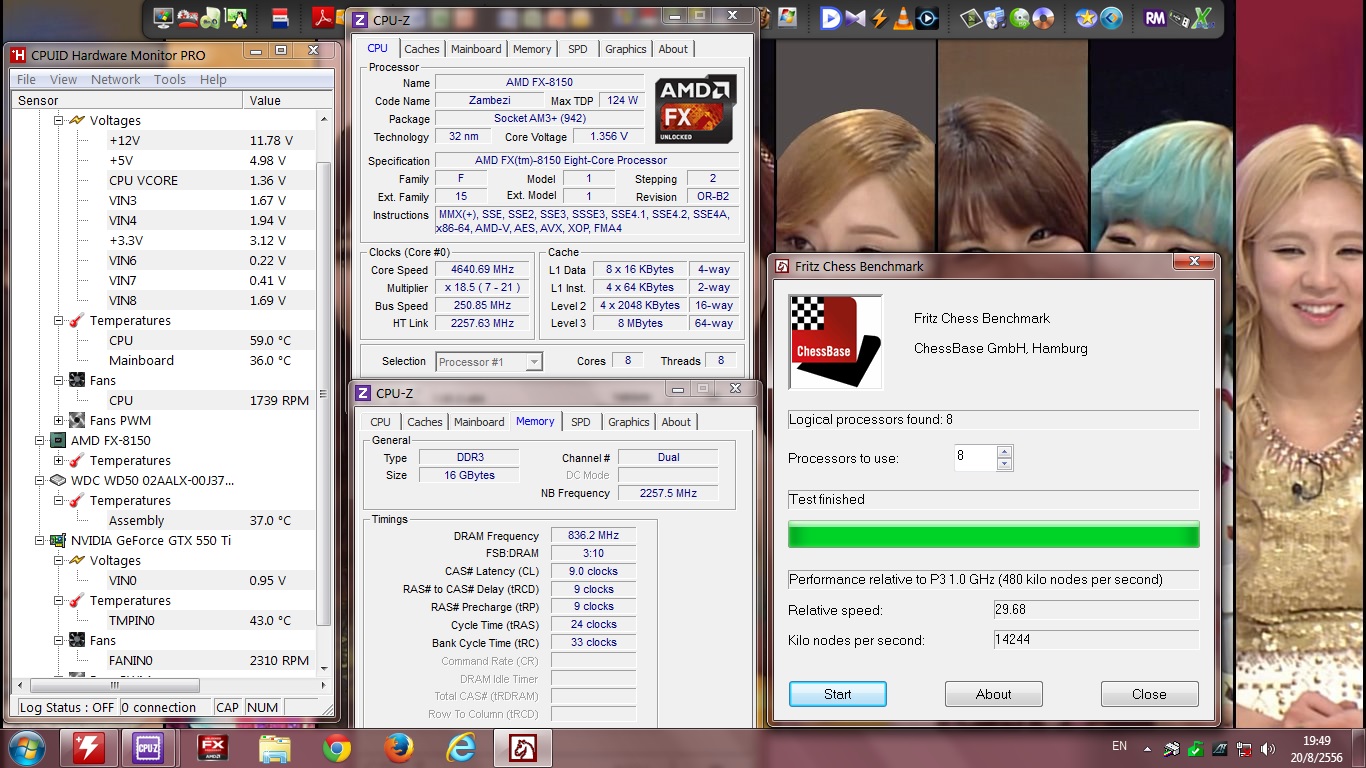Viewport: 1366px width, 768px height.
Task: Click the green benchmark progress bar
Action: 994,535
